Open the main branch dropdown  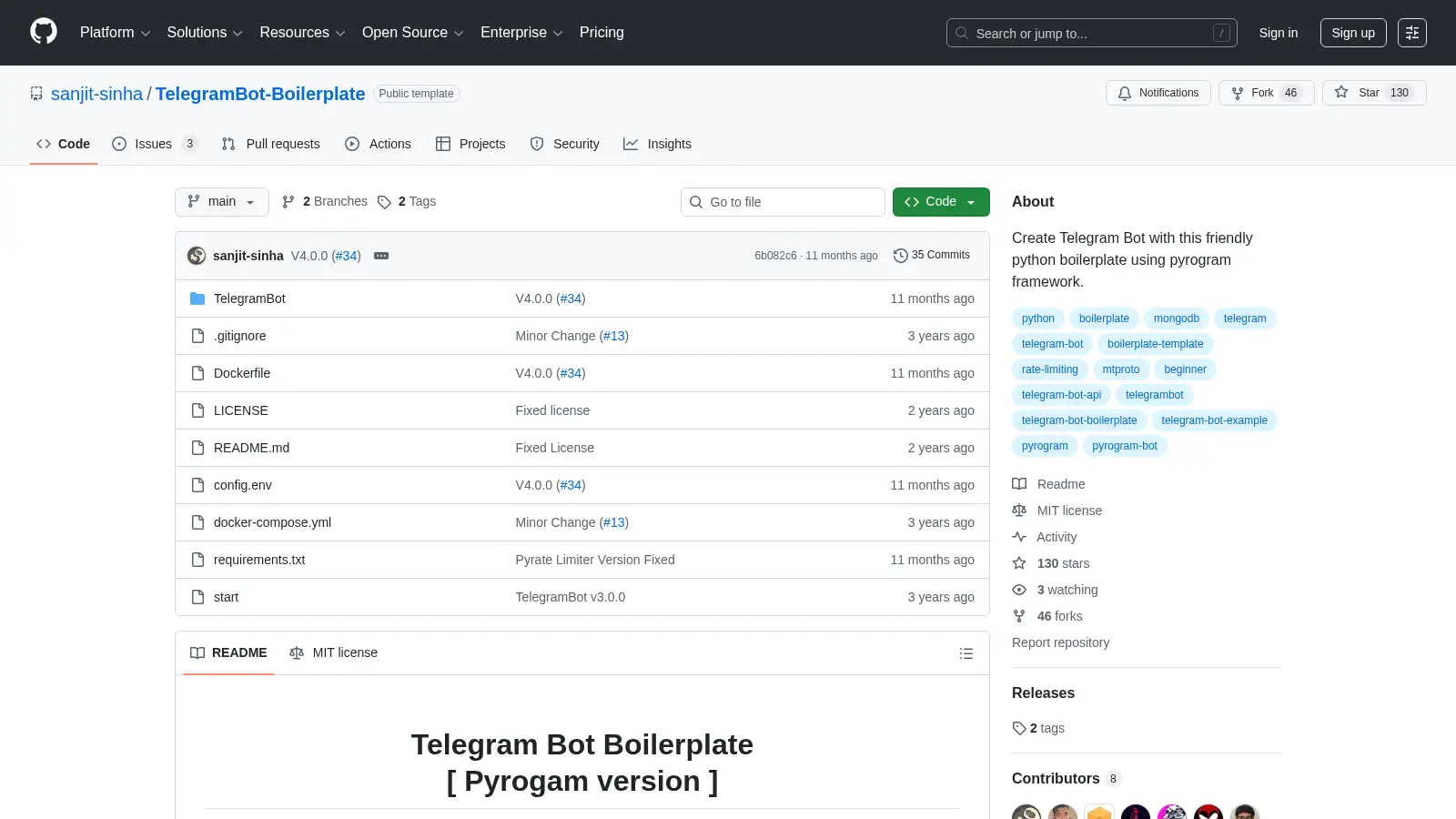222,202
